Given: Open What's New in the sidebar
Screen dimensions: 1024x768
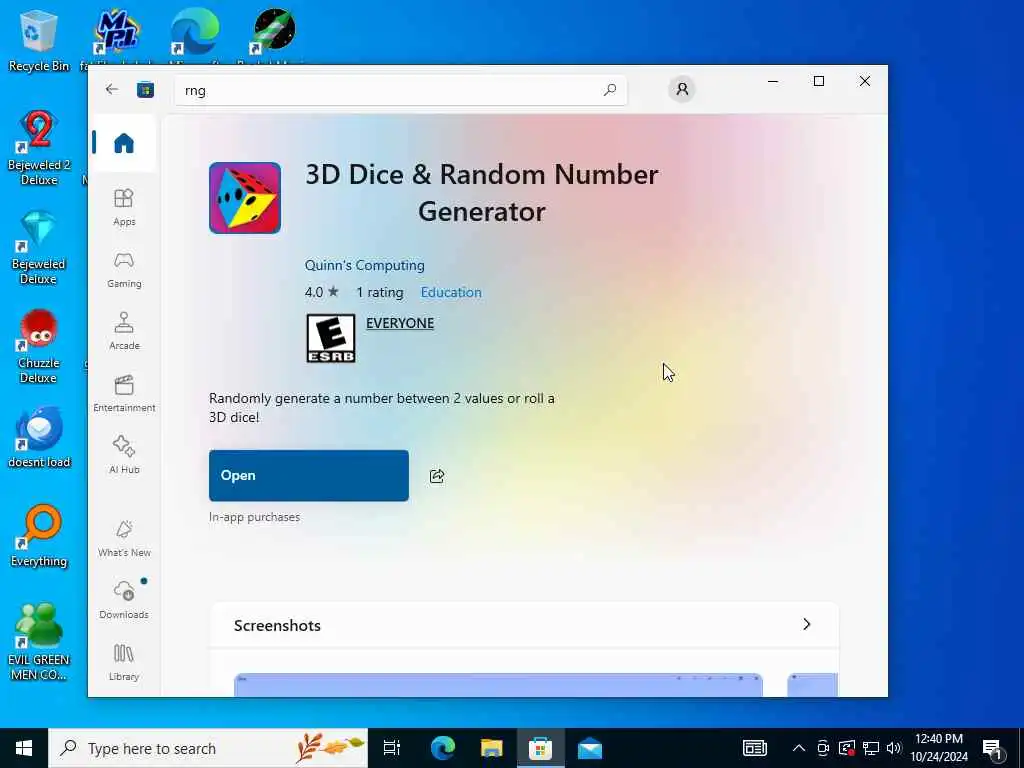Looking at the screenshot, I should click(x=123, y=538).
